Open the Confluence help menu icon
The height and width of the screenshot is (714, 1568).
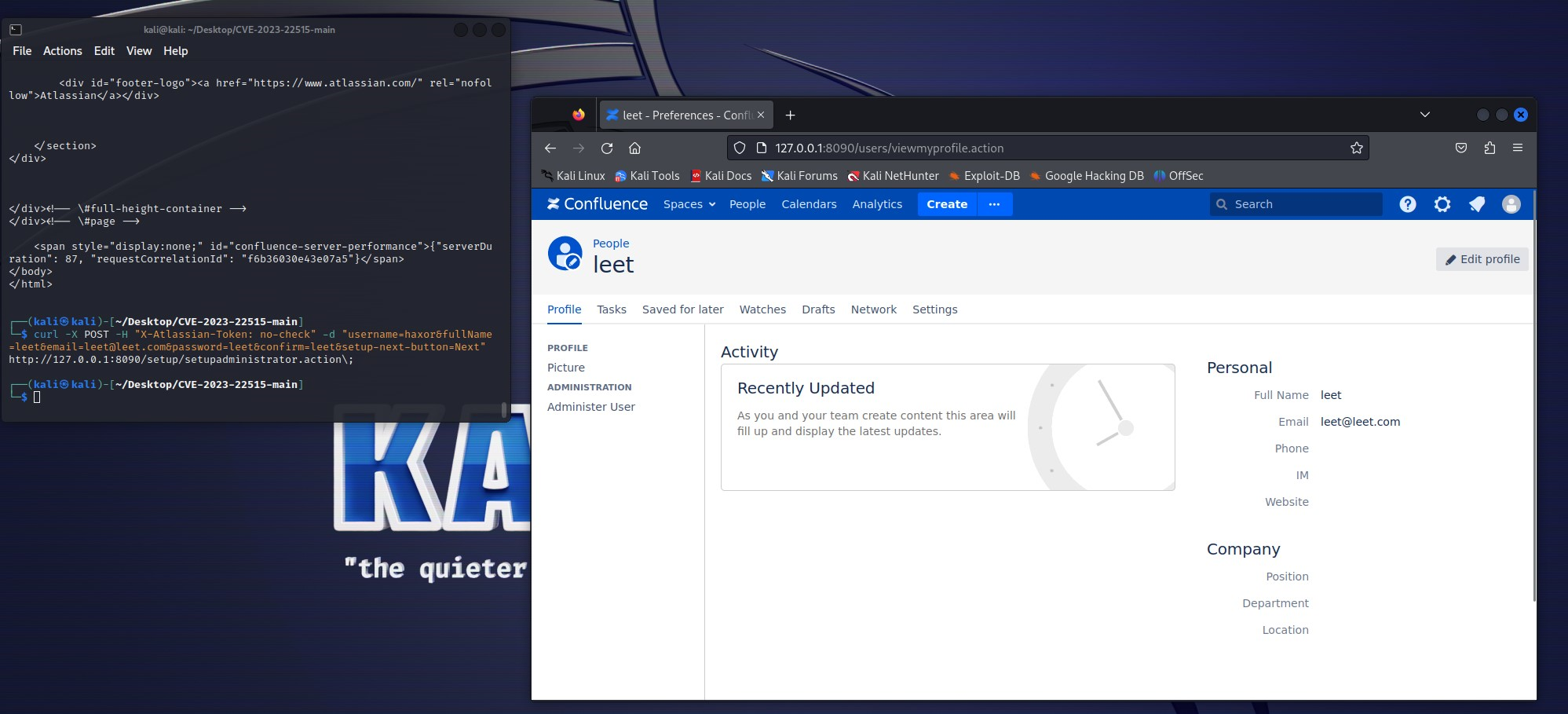1408,204
